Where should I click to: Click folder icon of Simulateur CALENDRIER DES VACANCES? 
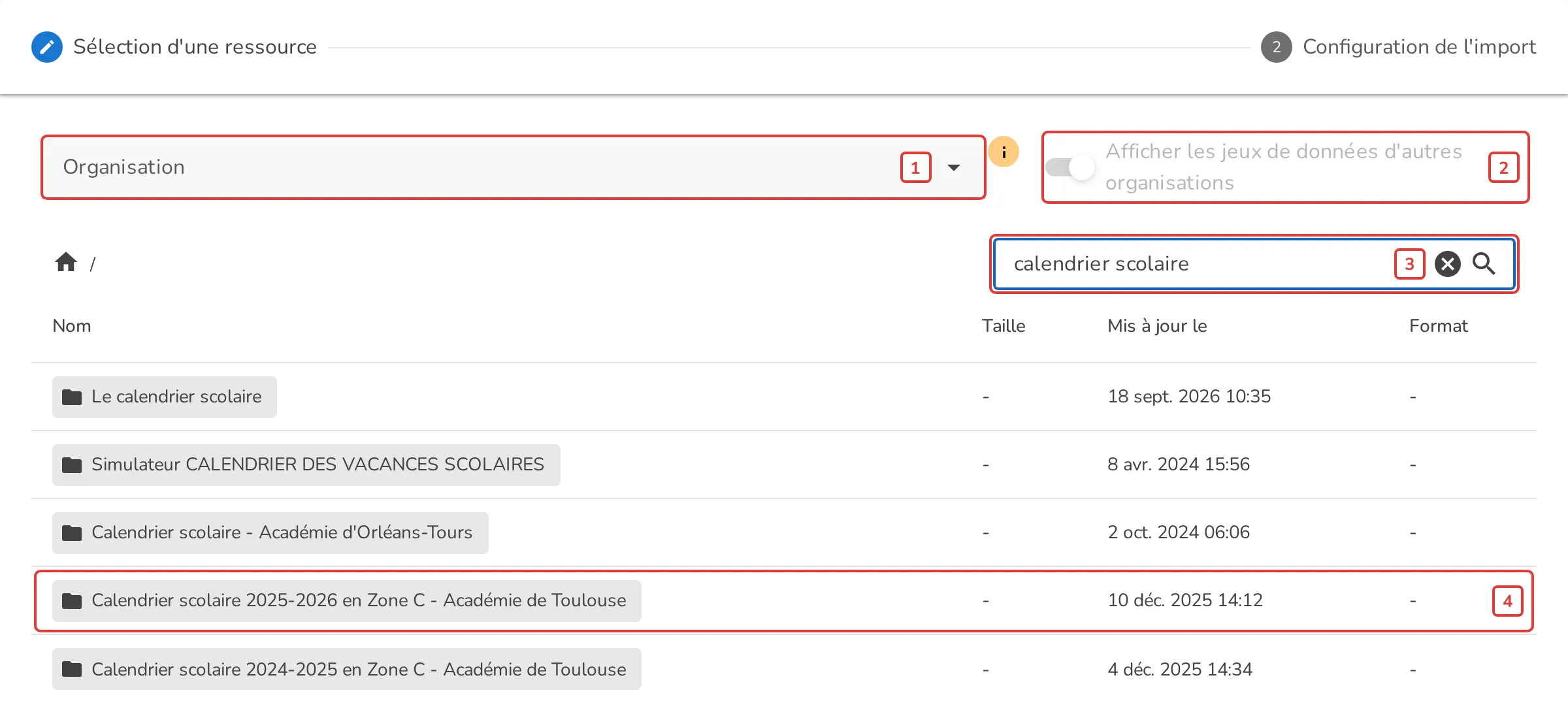click(x=72, y=464)
